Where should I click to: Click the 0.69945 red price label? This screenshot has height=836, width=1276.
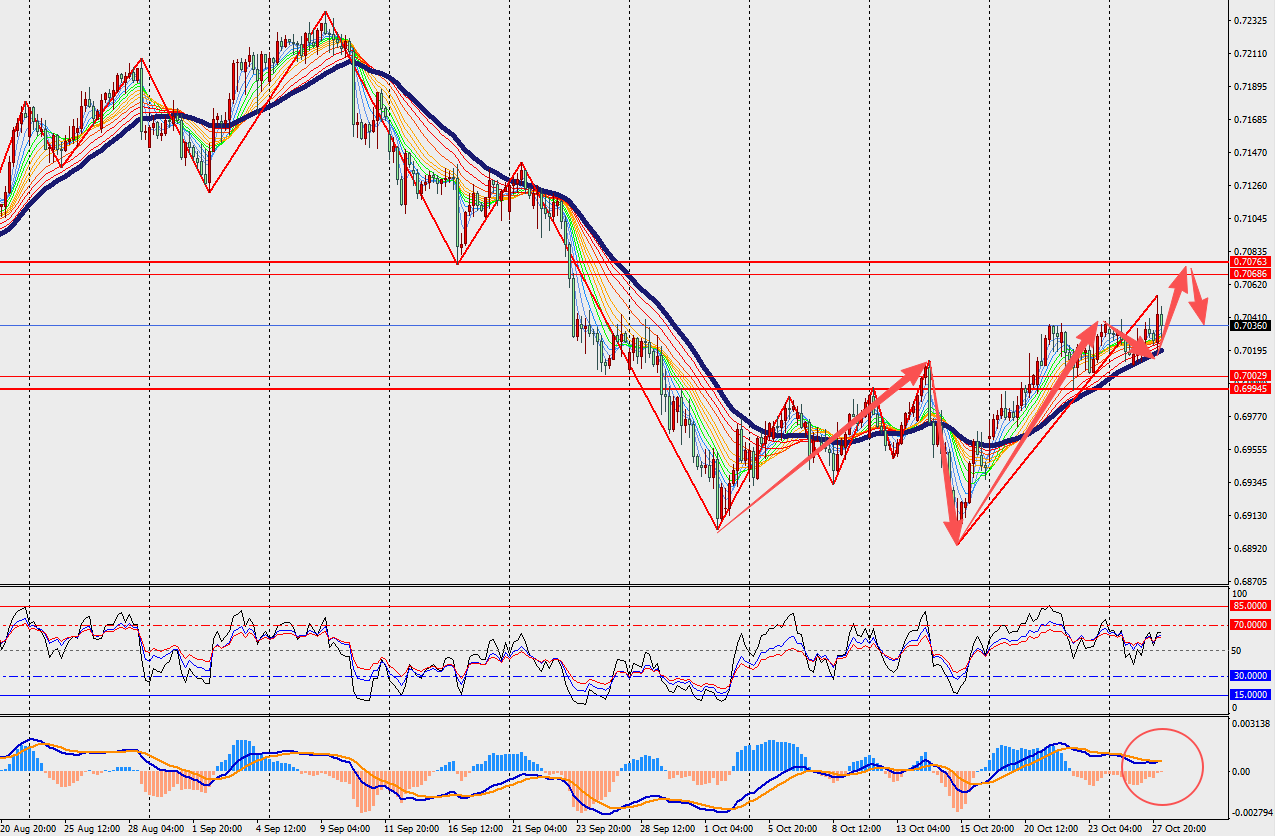click(x=1250, y=388)
